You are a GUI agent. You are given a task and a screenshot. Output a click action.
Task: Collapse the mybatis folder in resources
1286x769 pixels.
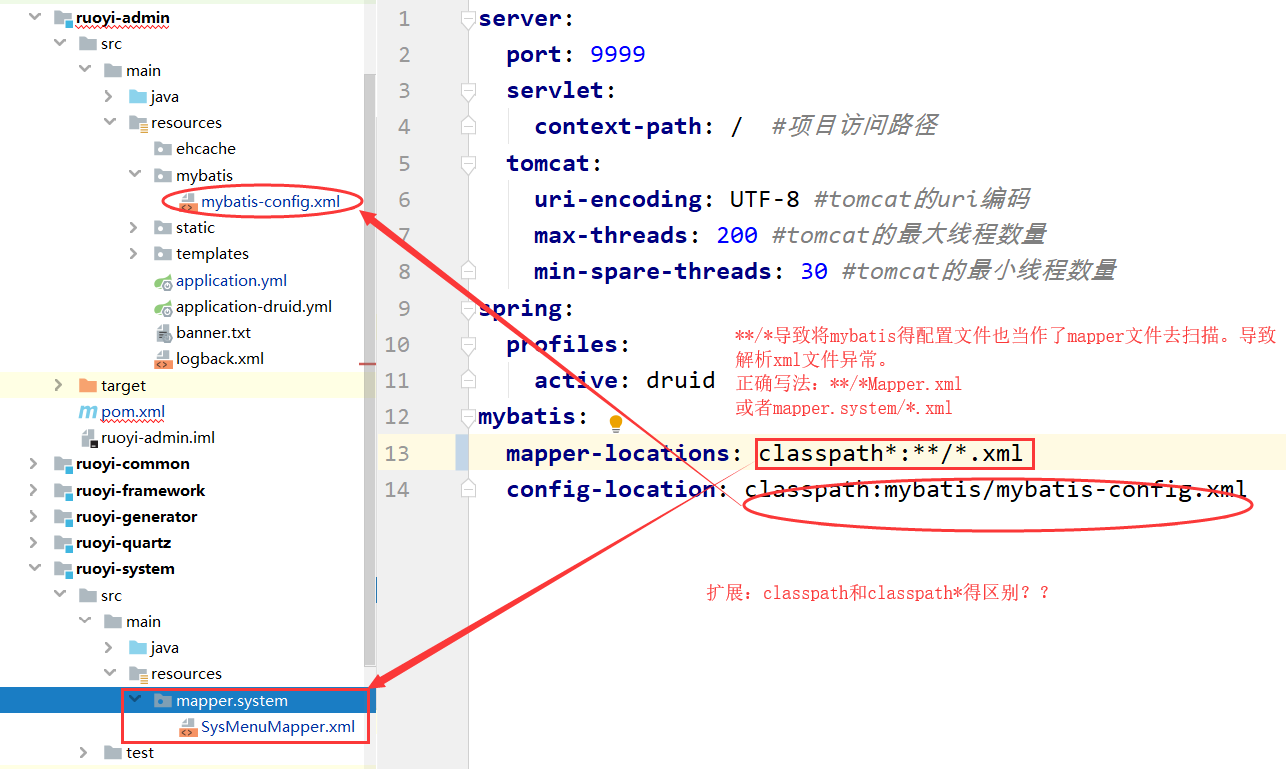click(135, 175)
